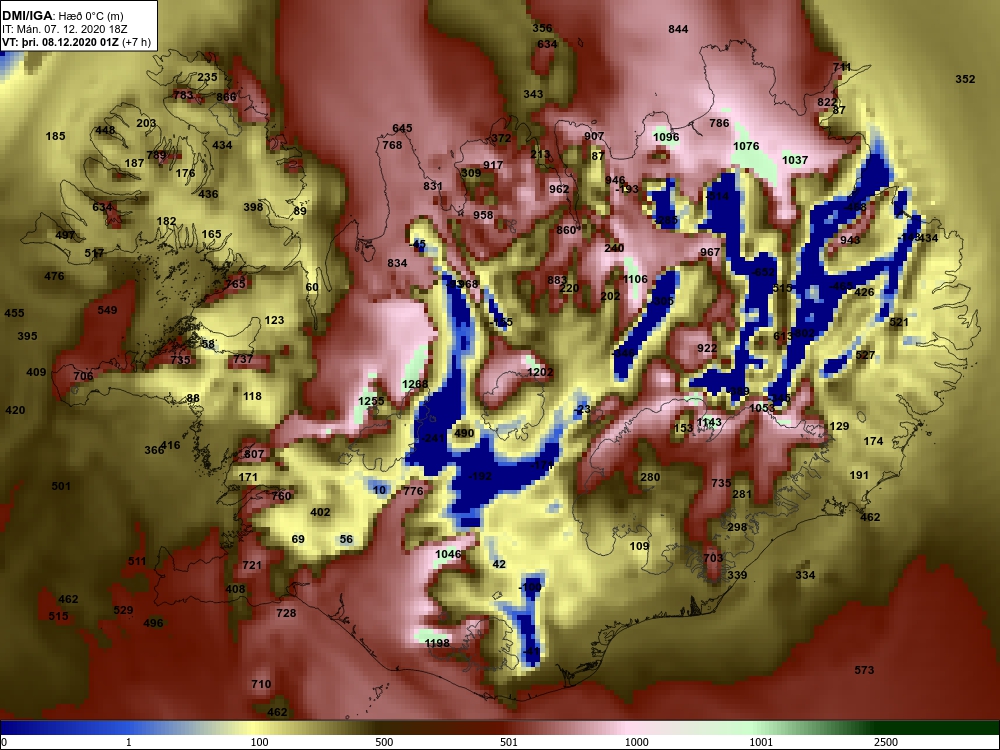This screenshot has width=1000, height=750.
Task: Click the map value '807'
Action: pyautogui.click(x=254, y=454)
